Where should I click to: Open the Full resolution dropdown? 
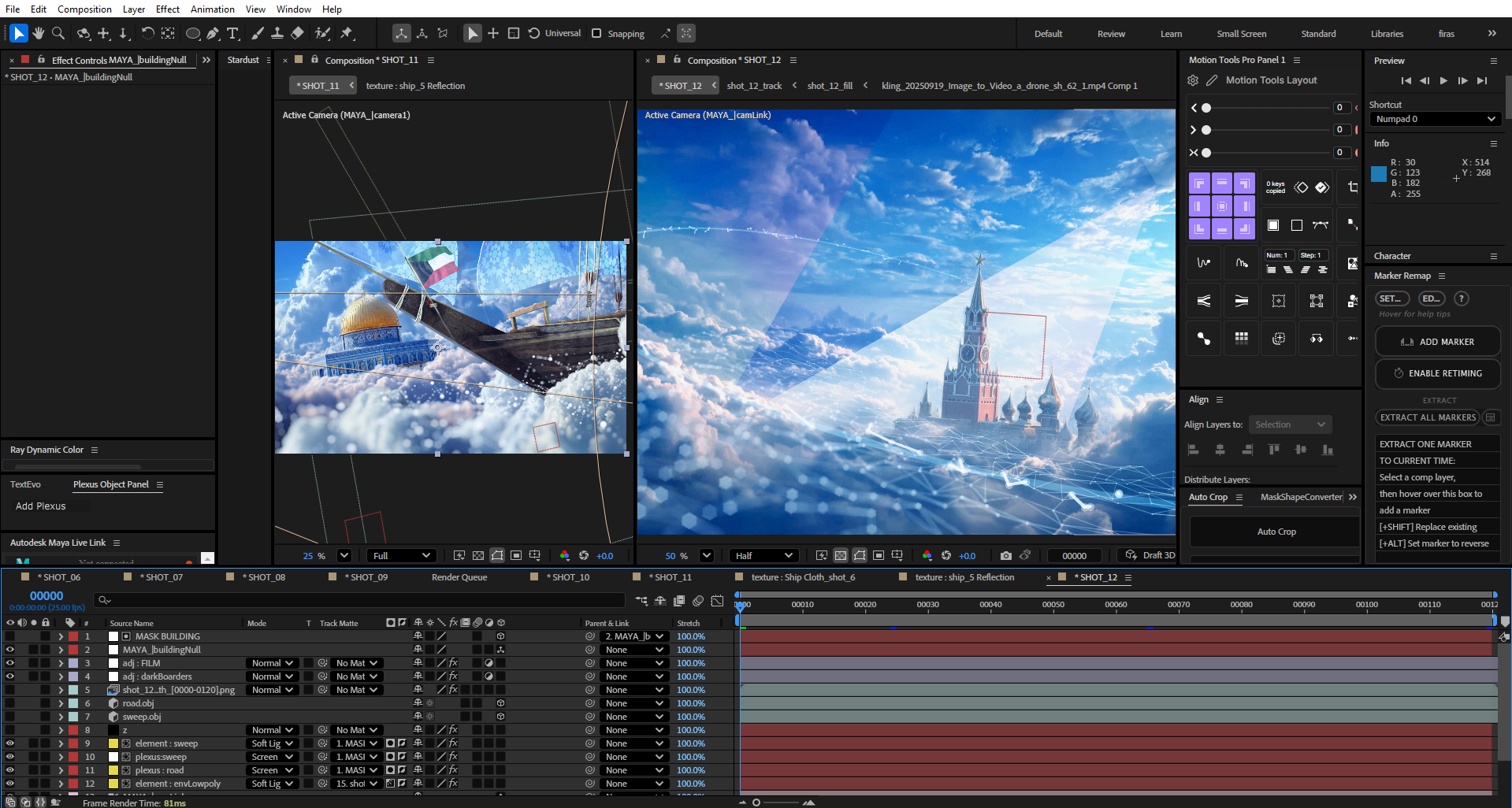click(x=402, y=555)
